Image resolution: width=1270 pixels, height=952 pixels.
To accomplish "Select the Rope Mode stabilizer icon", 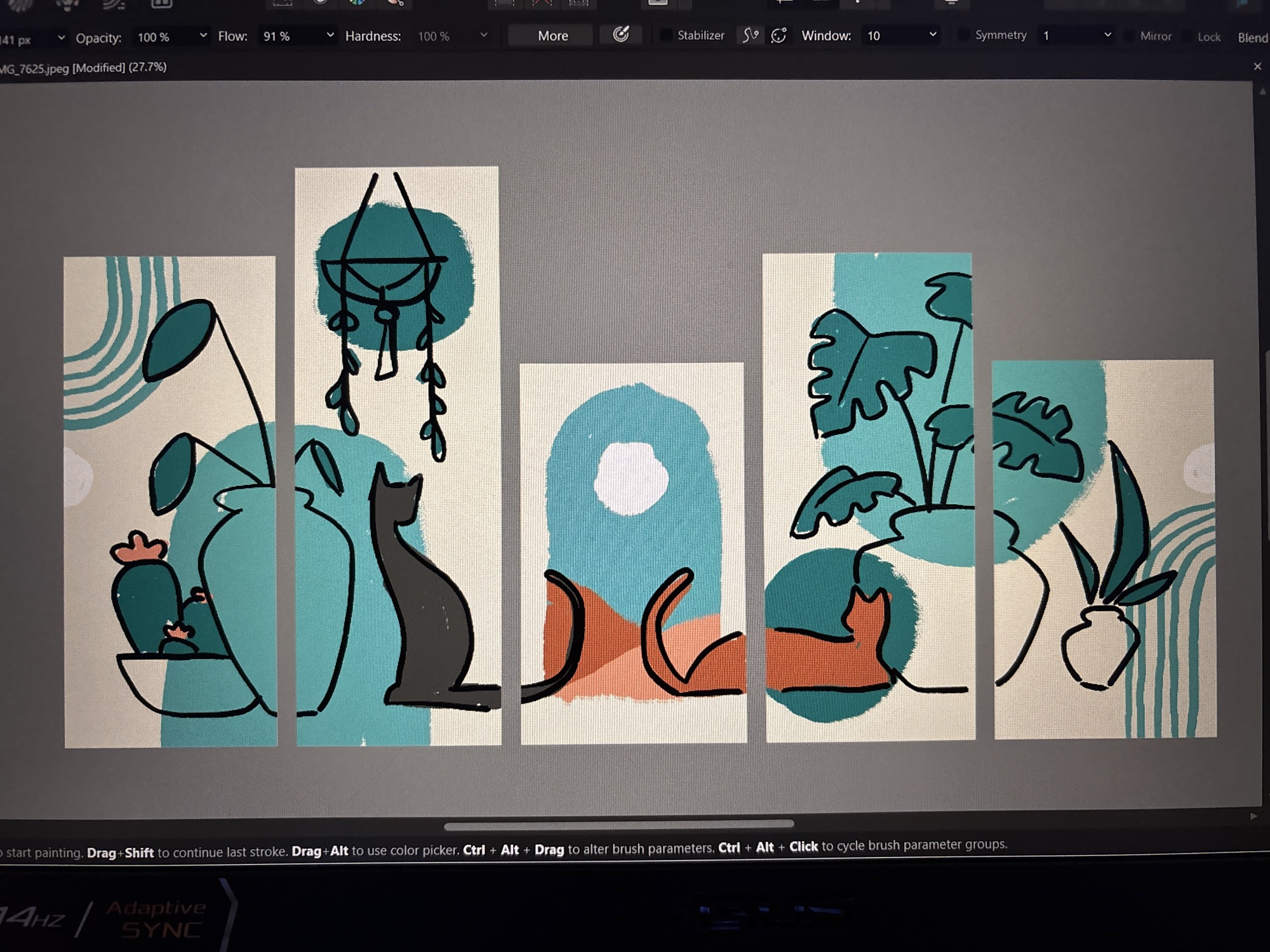I will click(750, 36).
